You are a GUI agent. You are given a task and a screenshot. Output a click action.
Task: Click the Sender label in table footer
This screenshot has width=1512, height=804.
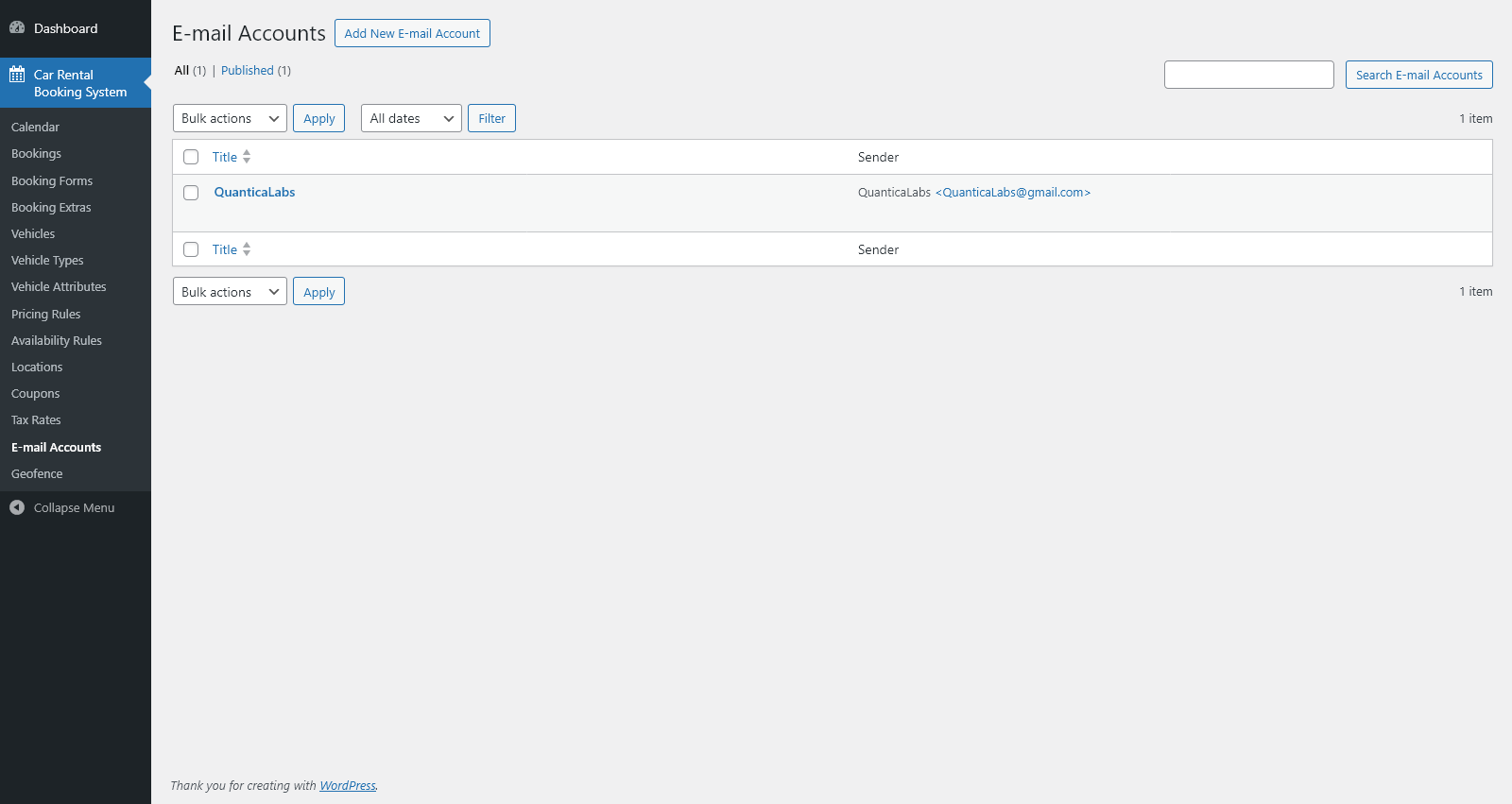click(878, 249)
